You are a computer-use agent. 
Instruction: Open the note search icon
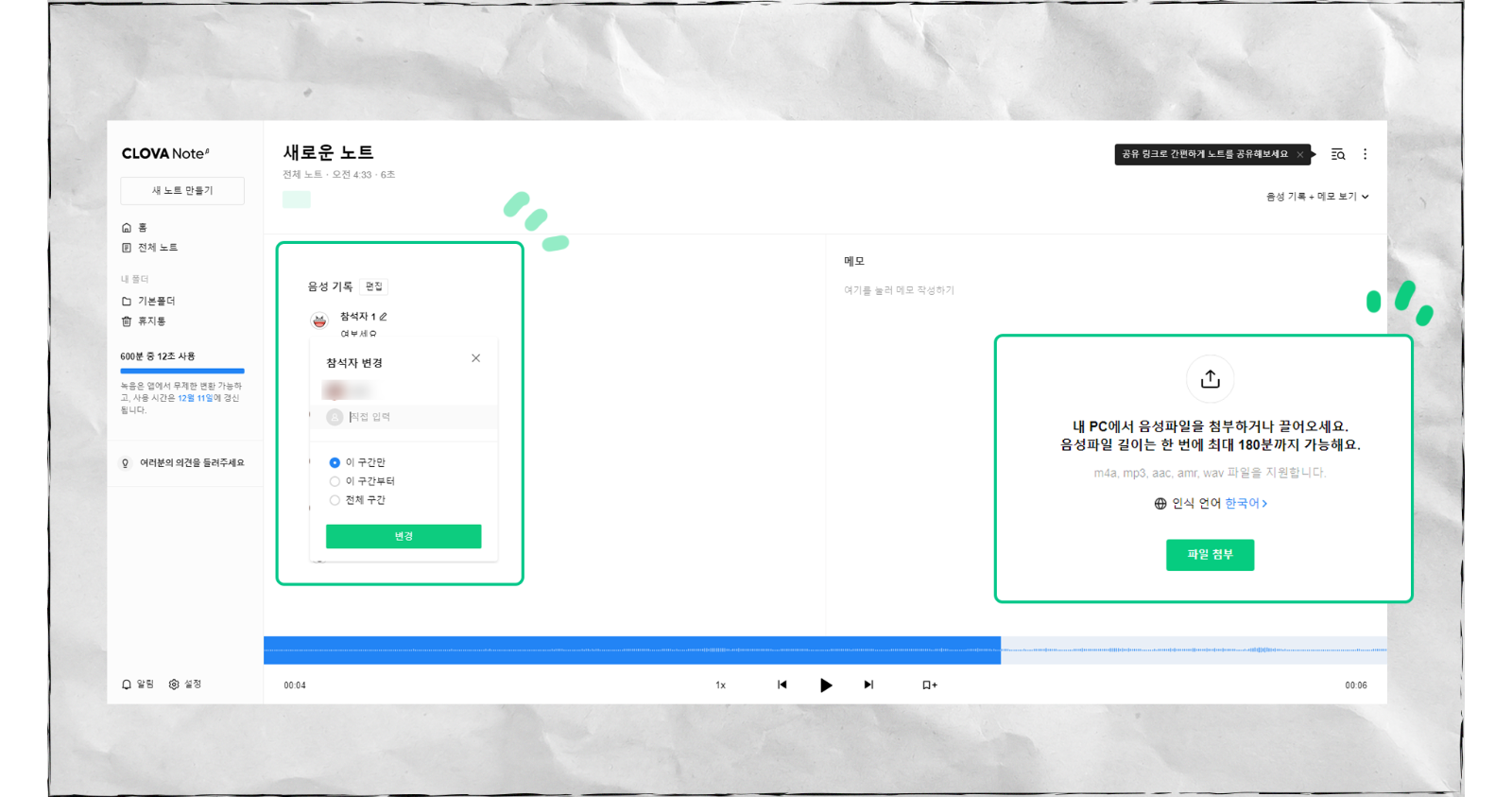1338,154
